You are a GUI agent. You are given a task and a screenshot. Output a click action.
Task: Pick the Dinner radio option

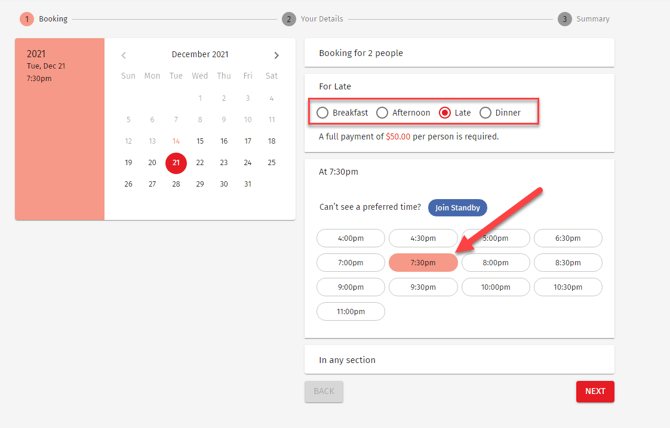coord(485,113)
